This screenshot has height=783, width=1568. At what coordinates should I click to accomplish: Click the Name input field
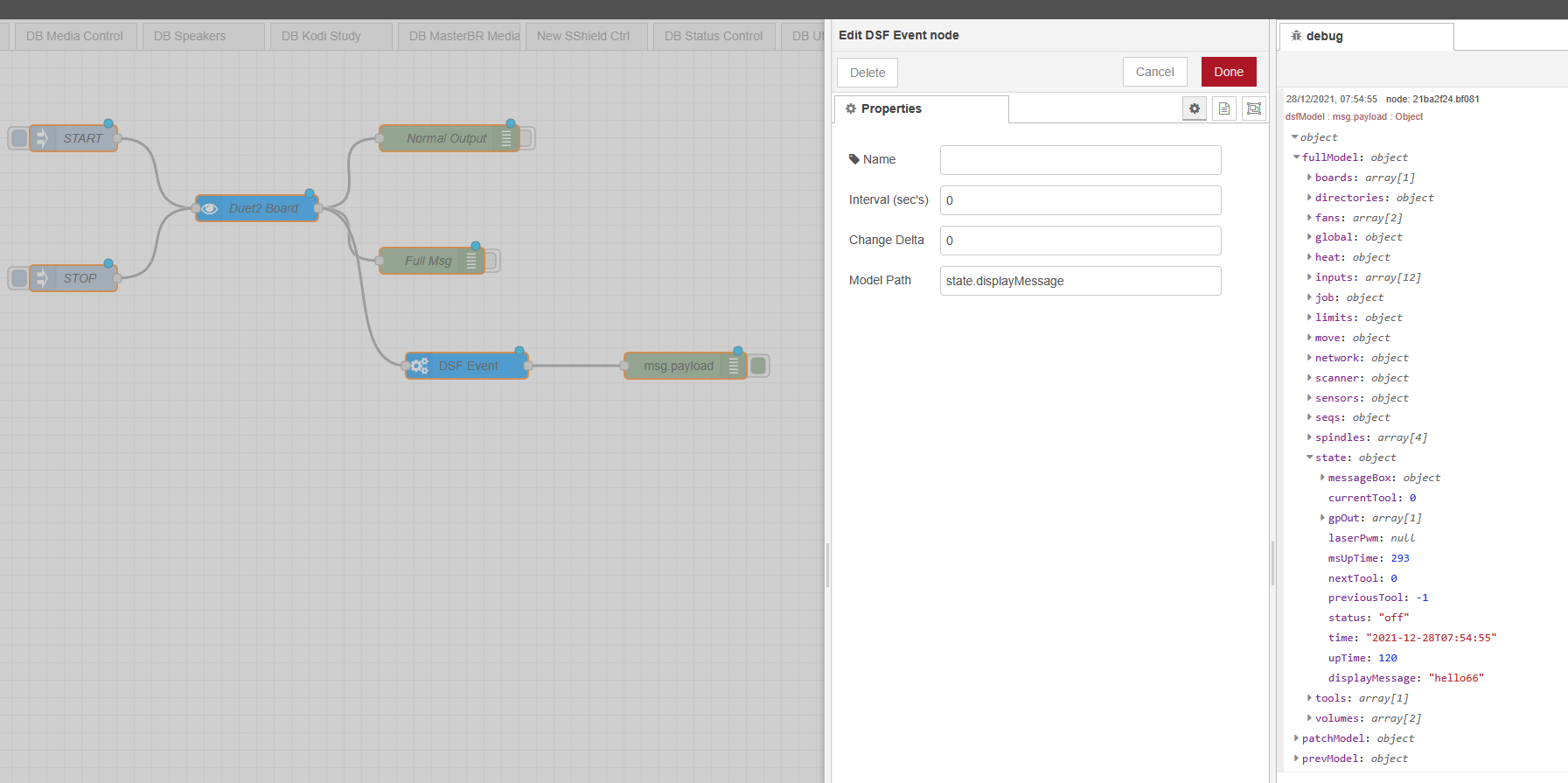1081,160
